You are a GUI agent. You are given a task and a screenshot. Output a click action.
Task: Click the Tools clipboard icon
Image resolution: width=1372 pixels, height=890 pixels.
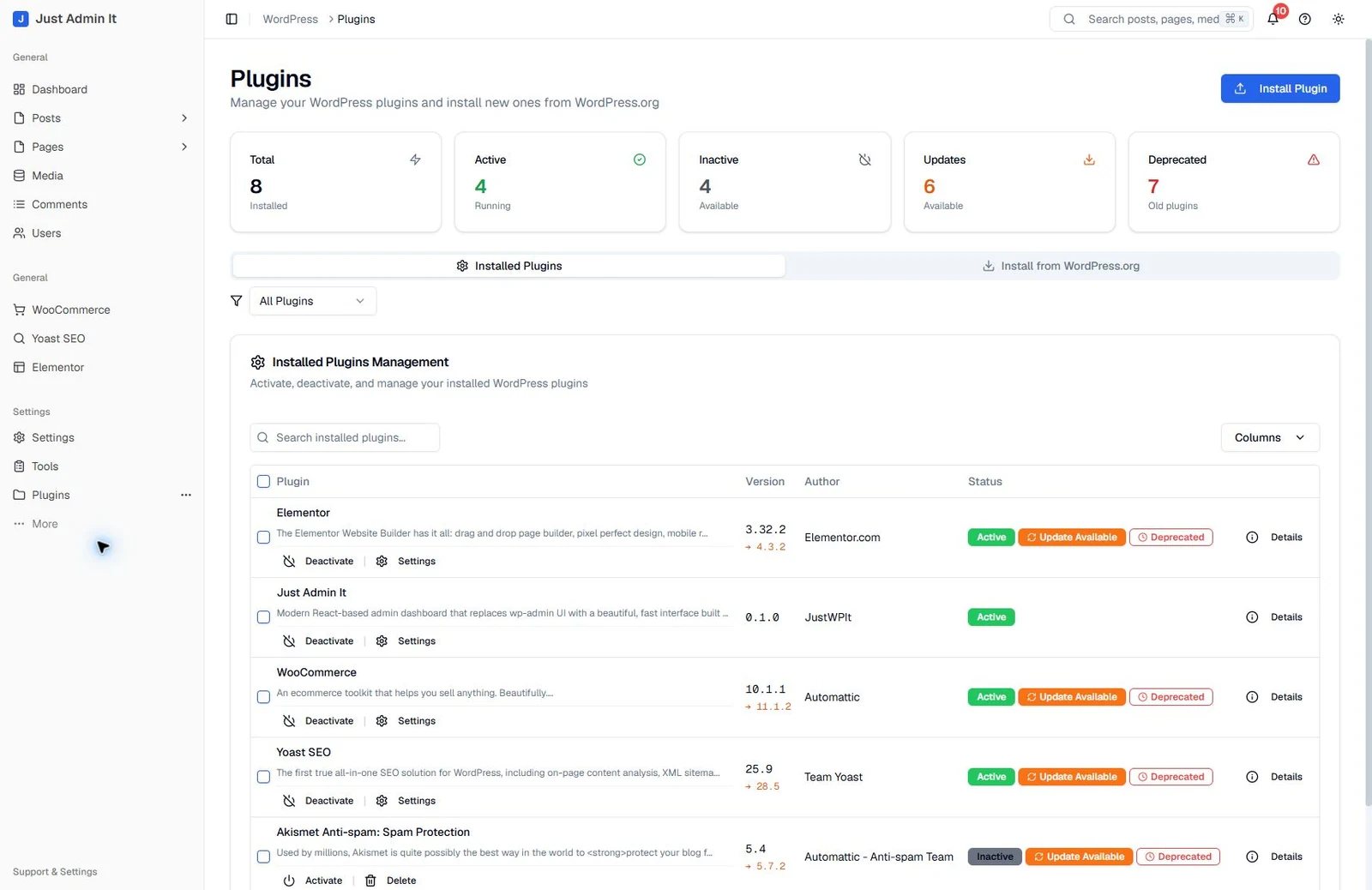click(19, 466)
